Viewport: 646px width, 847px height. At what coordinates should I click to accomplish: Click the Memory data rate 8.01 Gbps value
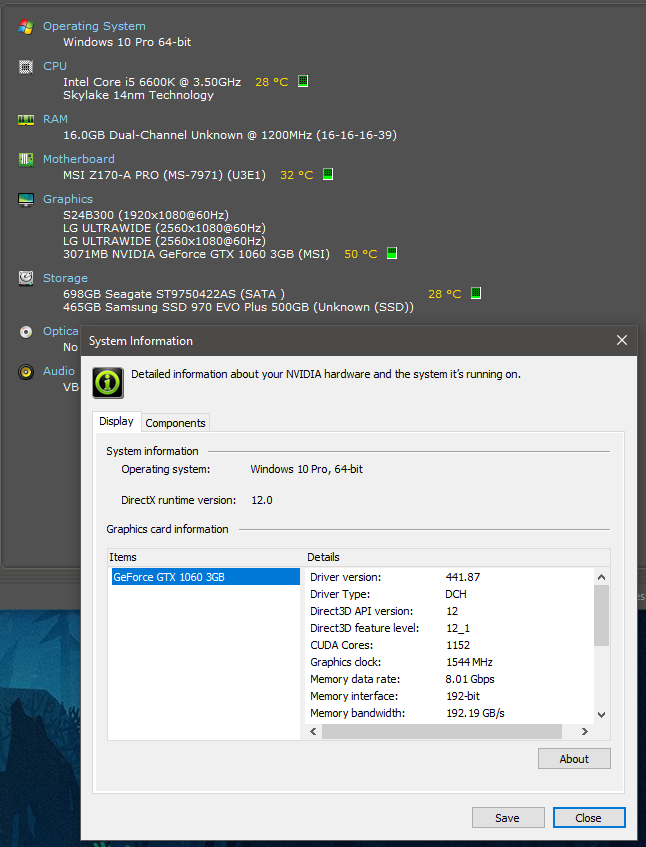(x=470, y=679)
